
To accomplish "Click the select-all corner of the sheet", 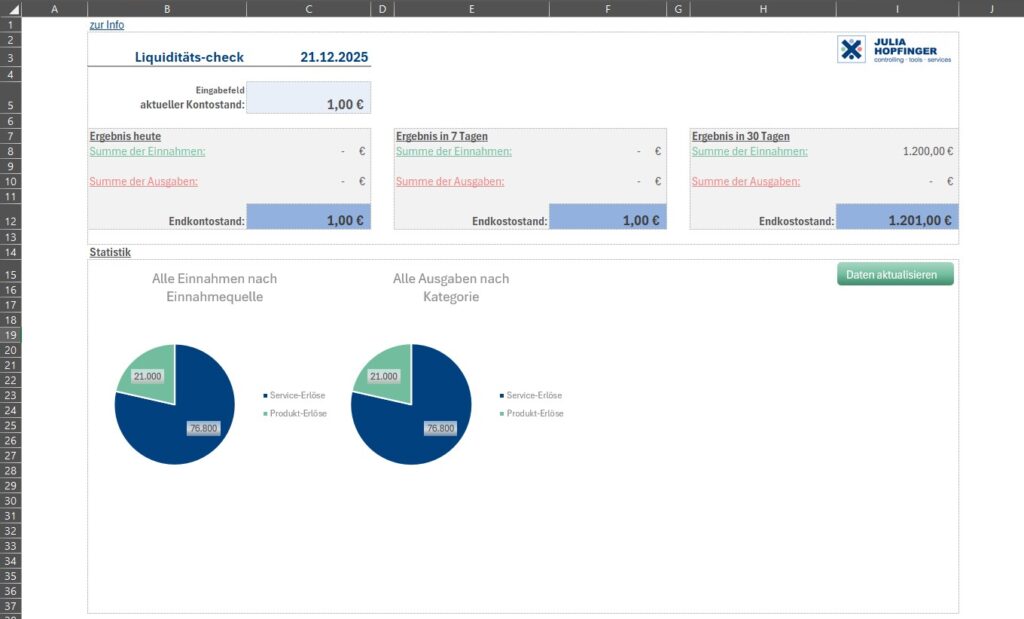I will point(10,8).
